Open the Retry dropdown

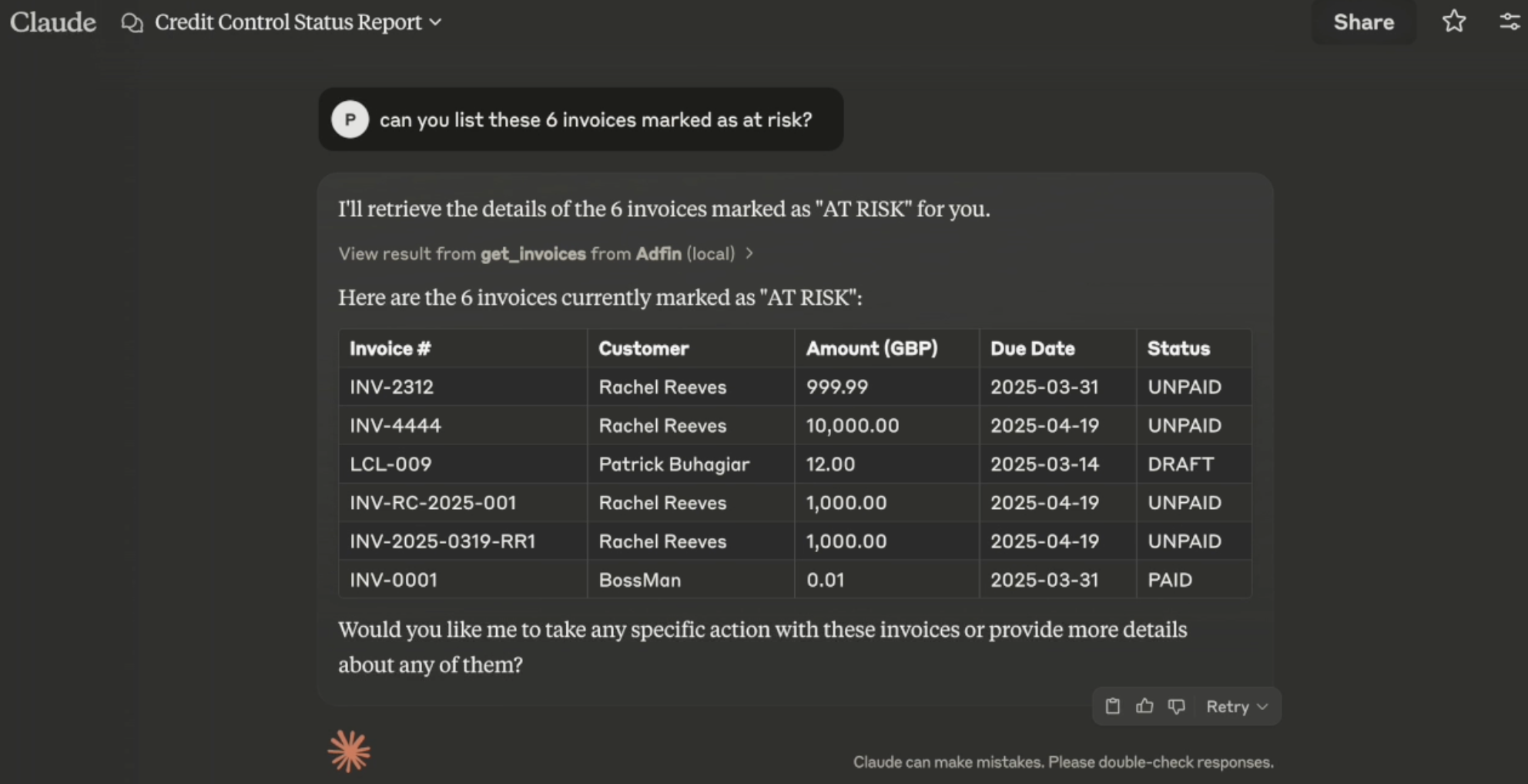click(1237, 706)
